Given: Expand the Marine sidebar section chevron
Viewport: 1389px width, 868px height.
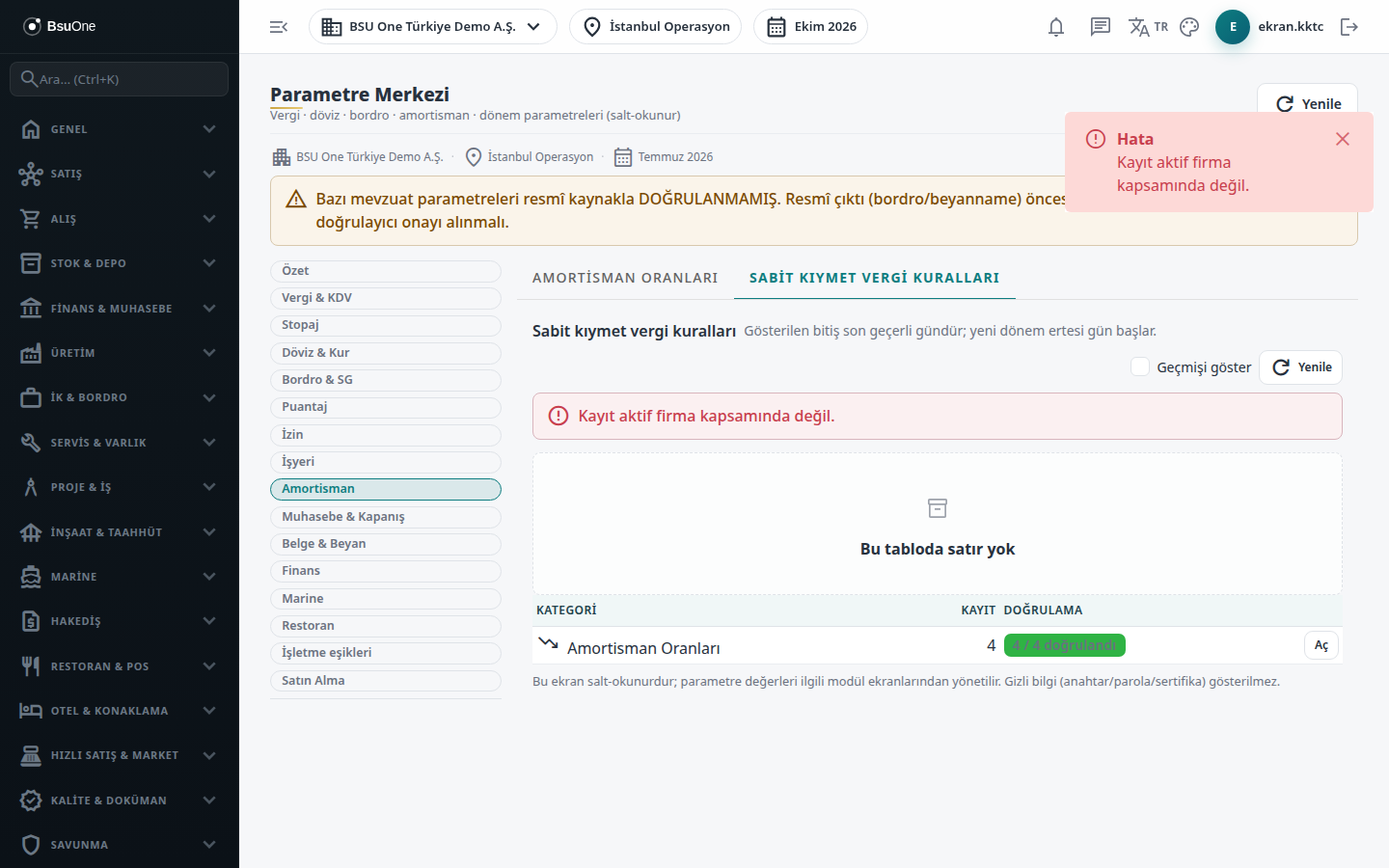Looking at the screenshot, I should (x=209, y=577).
